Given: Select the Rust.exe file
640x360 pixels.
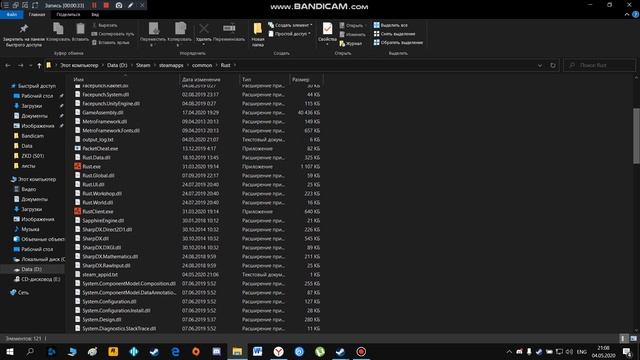Looking at the screenshot, I should [x=91, y=167].
